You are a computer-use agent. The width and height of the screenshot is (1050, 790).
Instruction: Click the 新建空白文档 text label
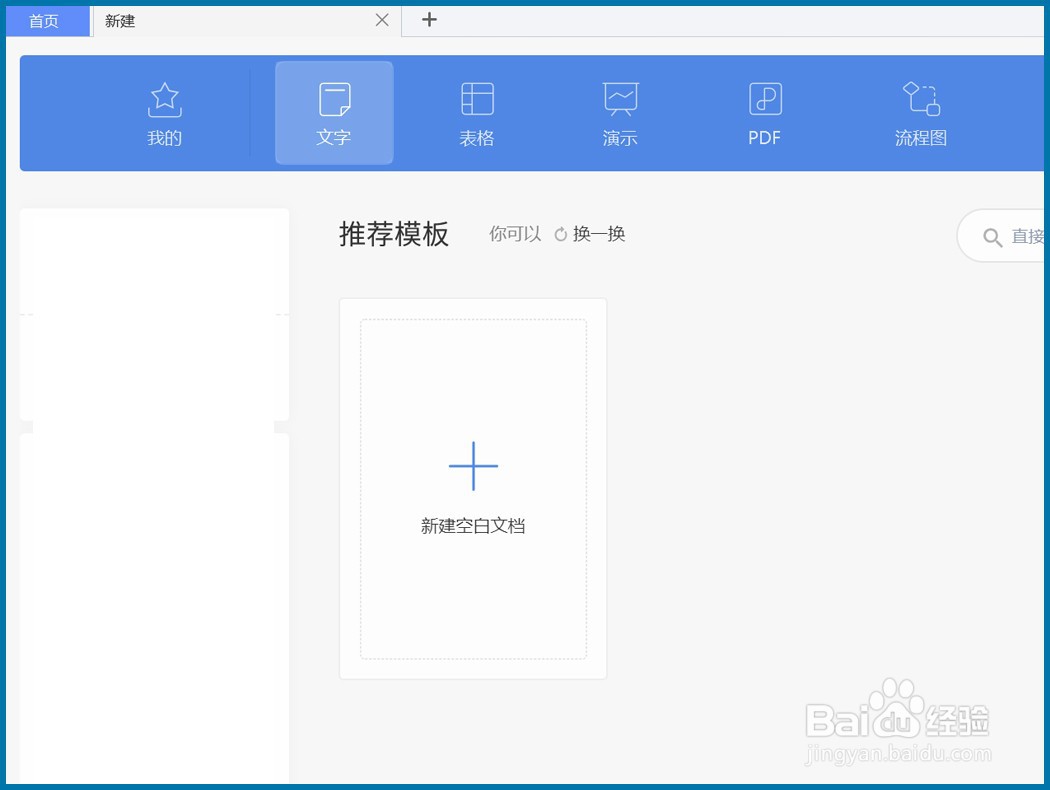pos(472,525)
